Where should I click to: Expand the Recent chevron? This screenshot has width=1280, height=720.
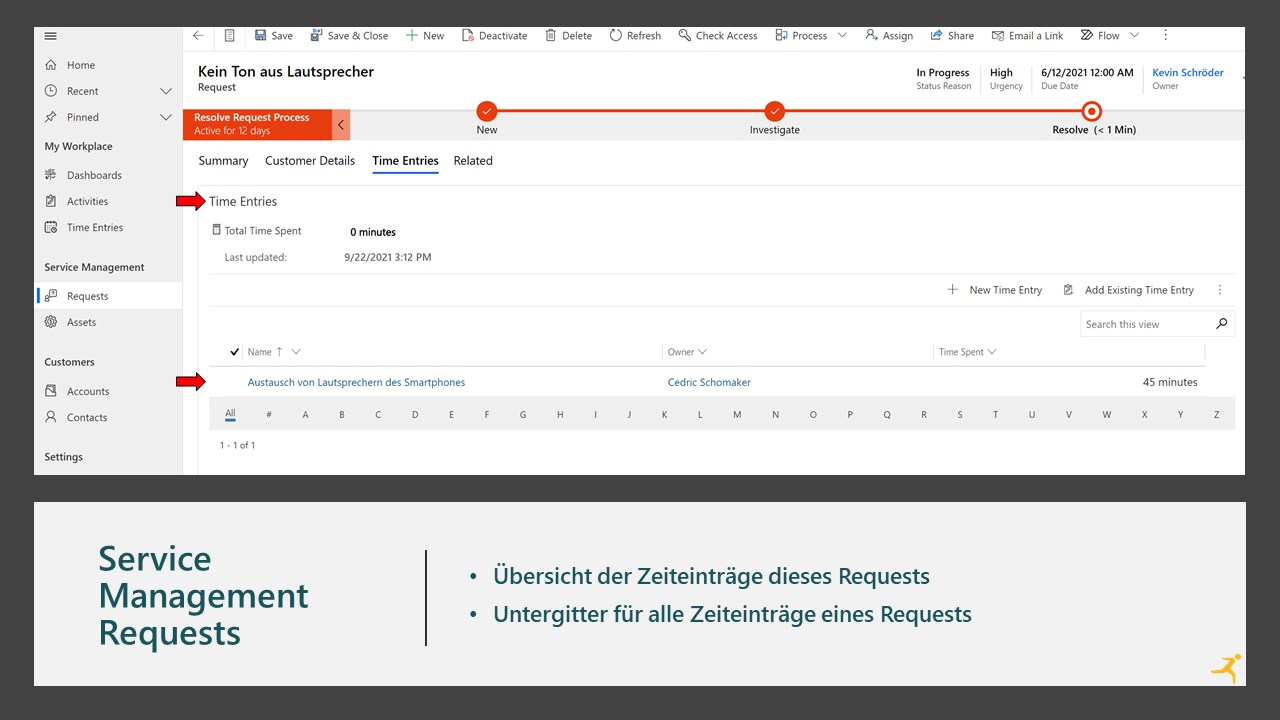click(x=166, y=91)
